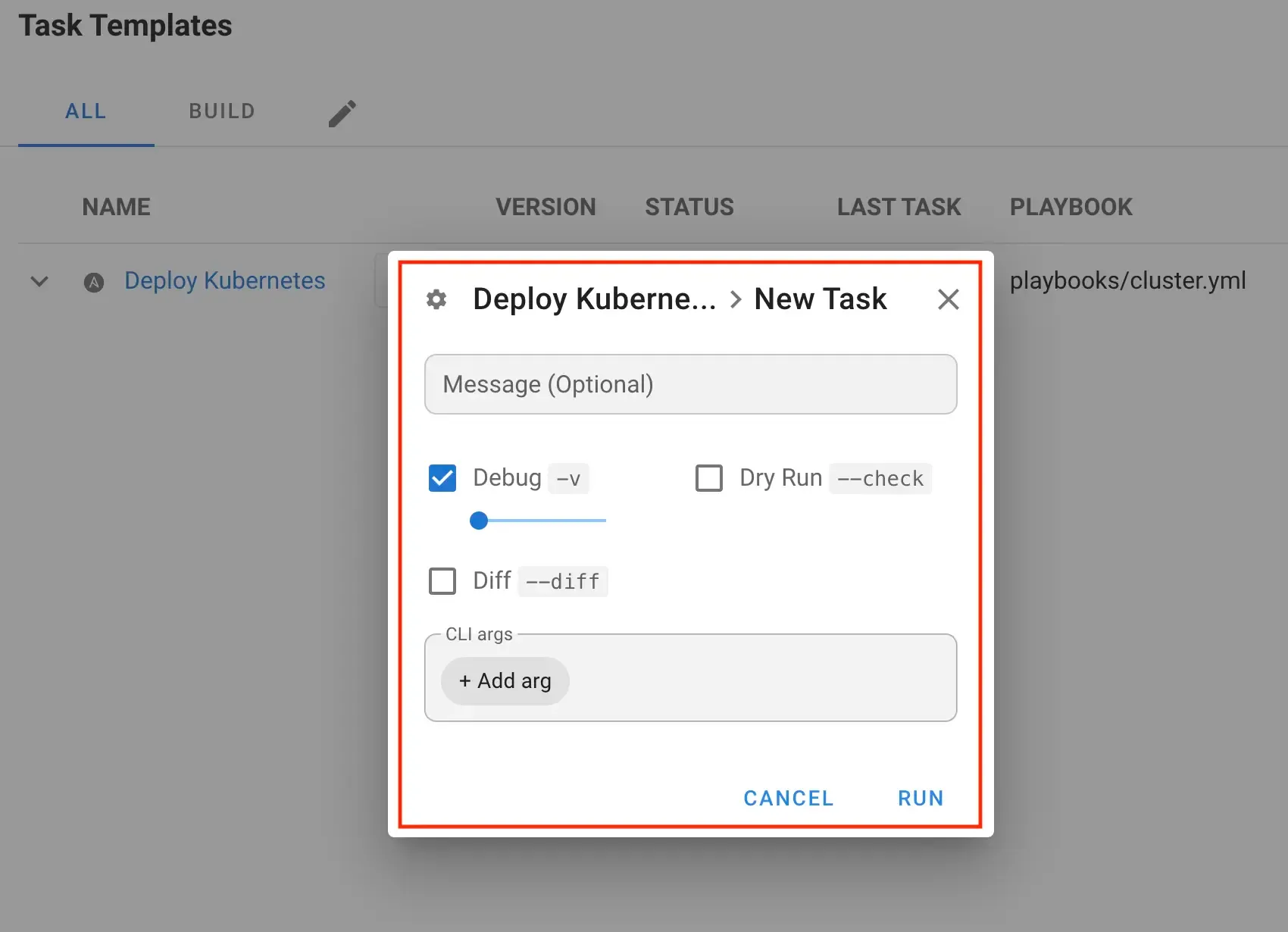Image resolution: width=1288 pixels, height=932 pixels.
Task: Adjust the debug verbosity slider
Action: click(479, 521)
